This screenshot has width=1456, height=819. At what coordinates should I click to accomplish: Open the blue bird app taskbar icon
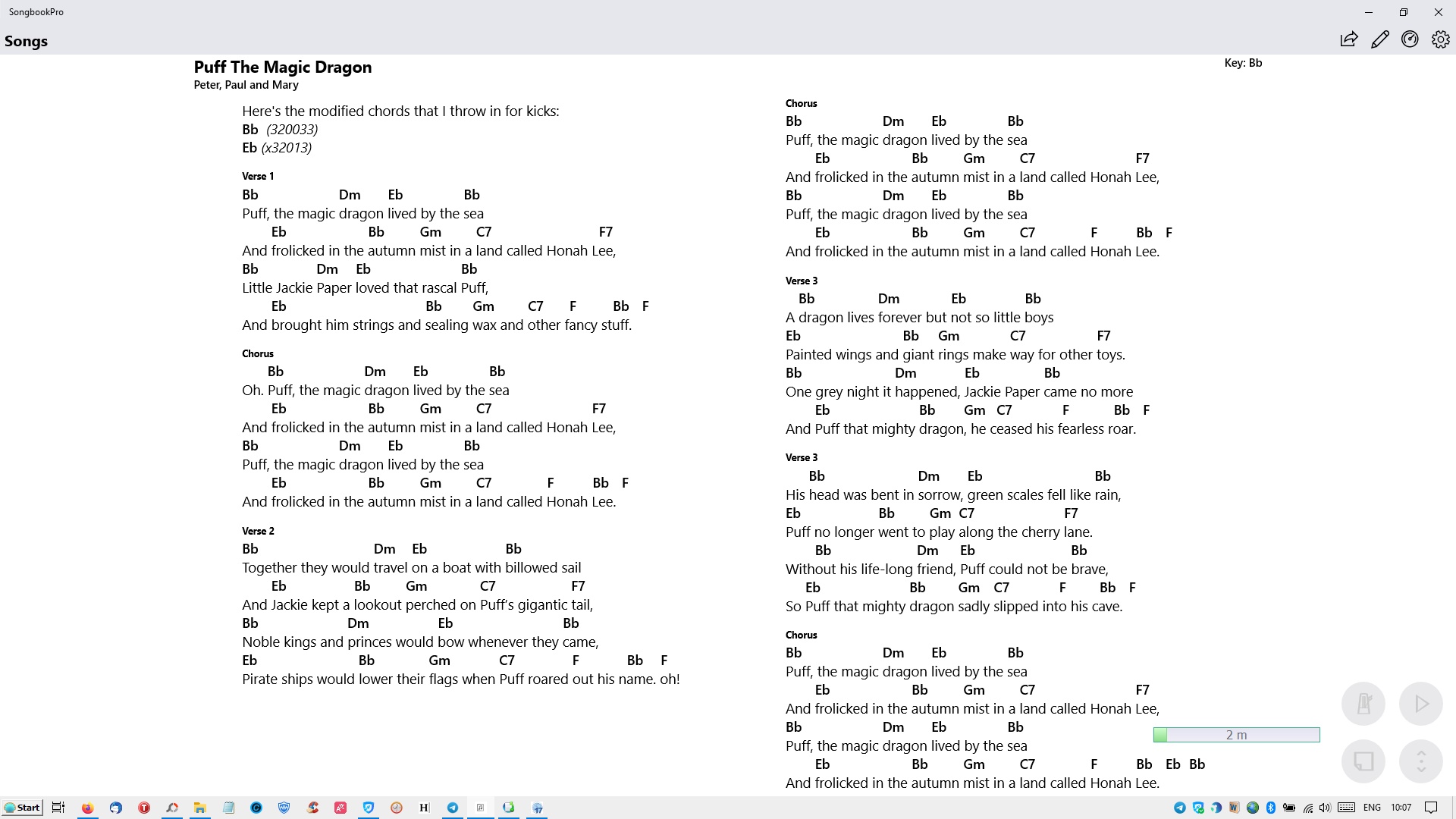pos(116,808)
